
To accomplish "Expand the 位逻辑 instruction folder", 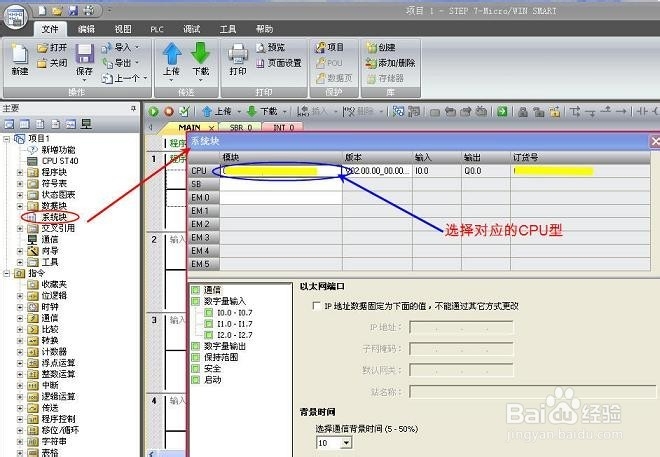I will coord(20,296).
